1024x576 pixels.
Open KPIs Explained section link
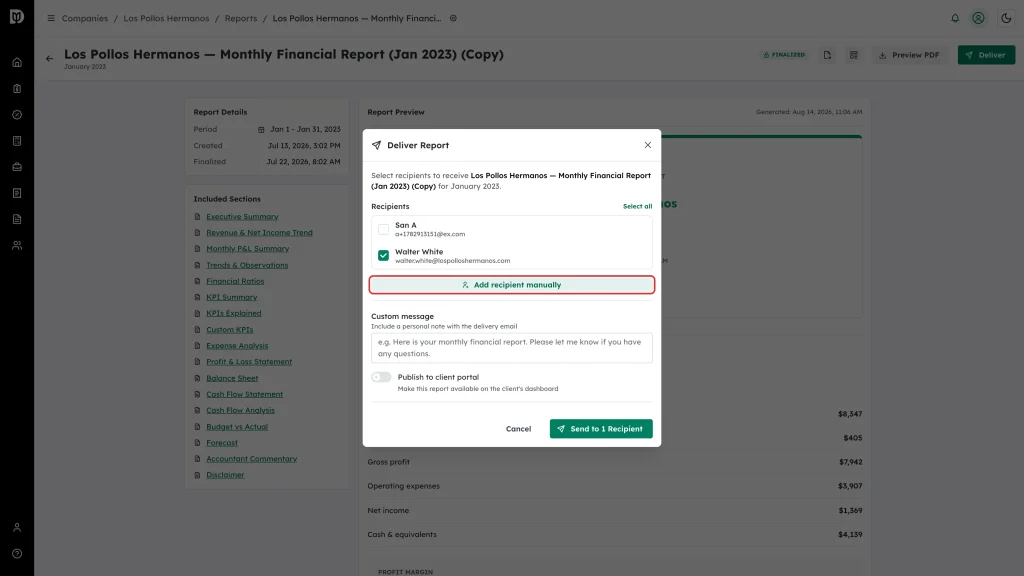[x=234, y=313]
